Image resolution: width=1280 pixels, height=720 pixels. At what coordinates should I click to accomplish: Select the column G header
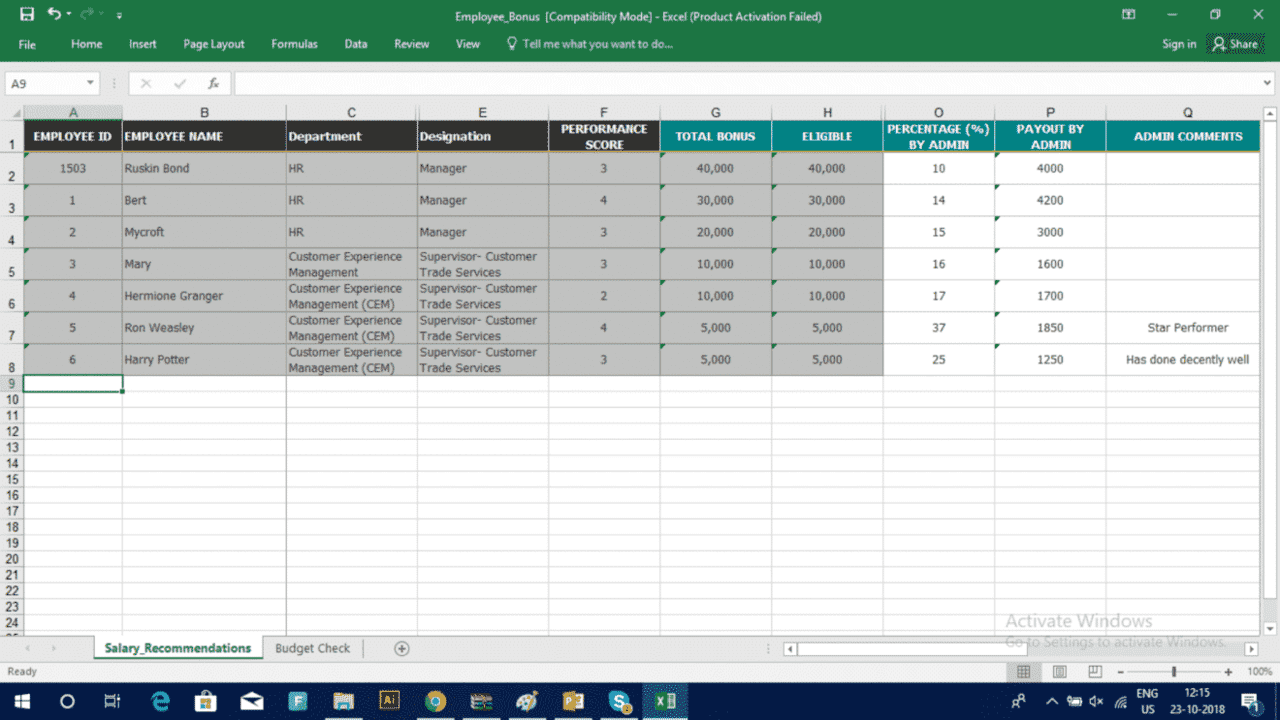(715, 112)
